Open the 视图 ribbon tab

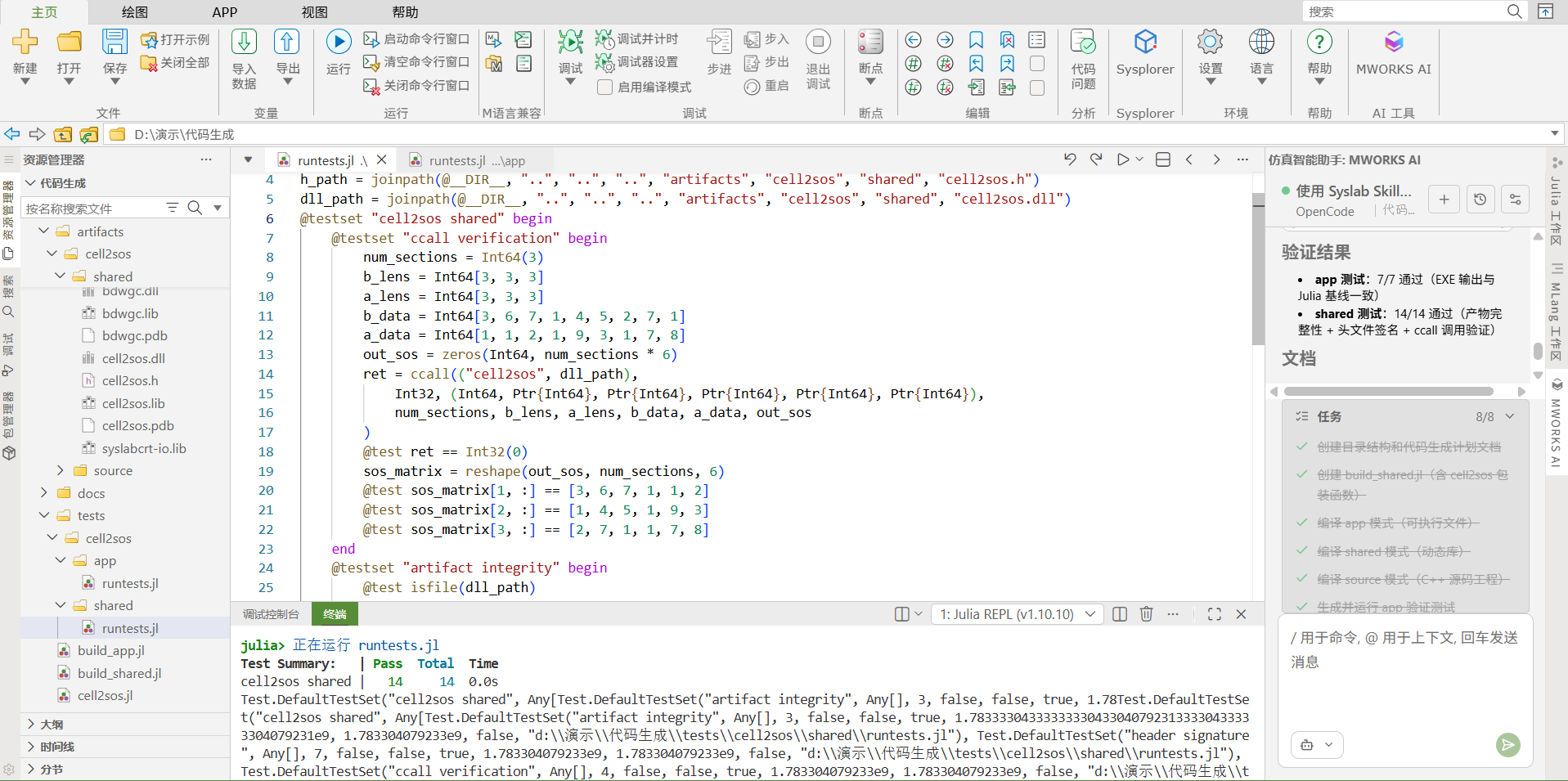315,12
